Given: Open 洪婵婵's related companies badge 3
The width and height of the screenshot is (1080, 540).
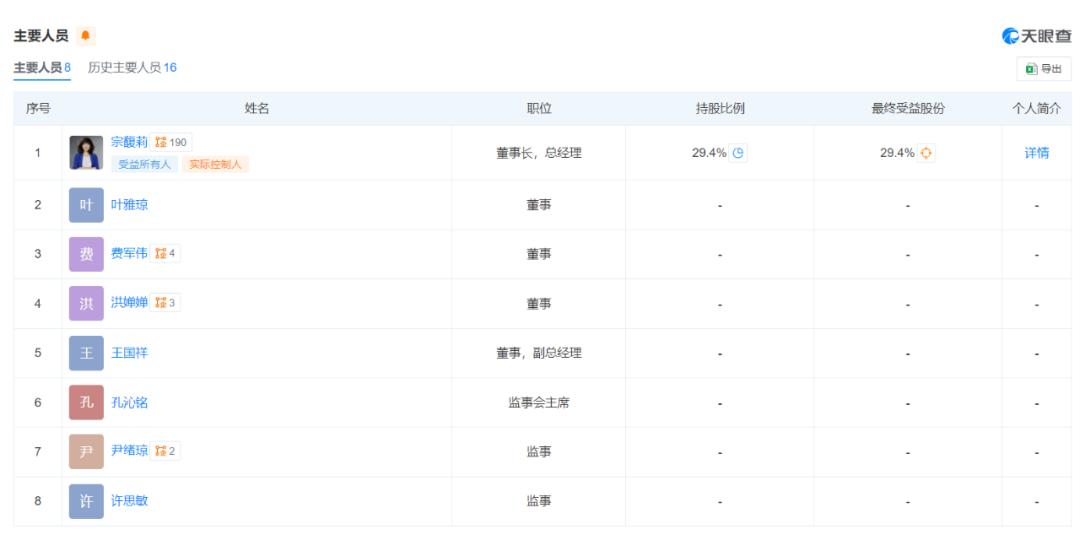Looking at the screenshot, I should tap(166, 302).
